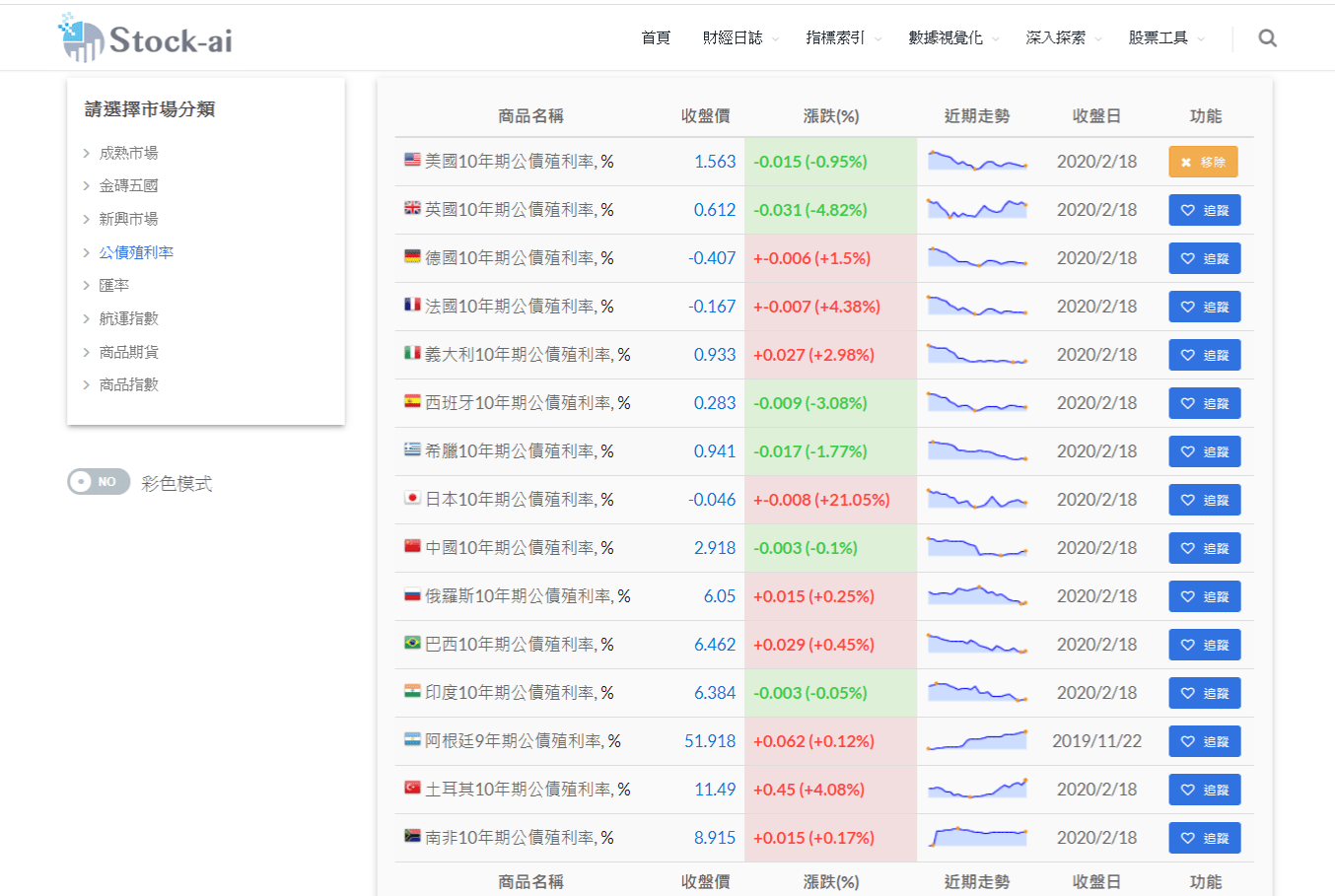This screenshot has width=1335, height=896.
Task: Click the Italy flag icon
Action: [x=412, y=353]
